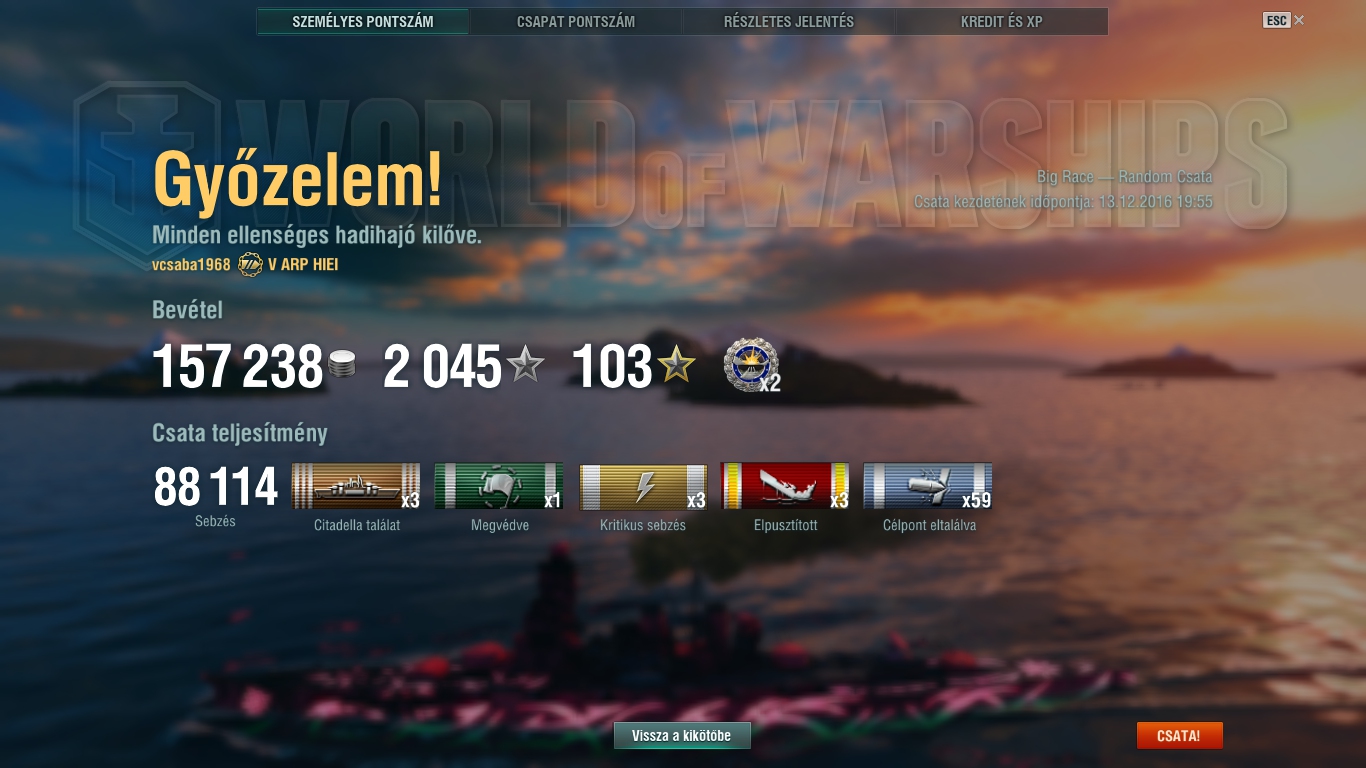Click the silver credits coin icon

click(342, 366)
